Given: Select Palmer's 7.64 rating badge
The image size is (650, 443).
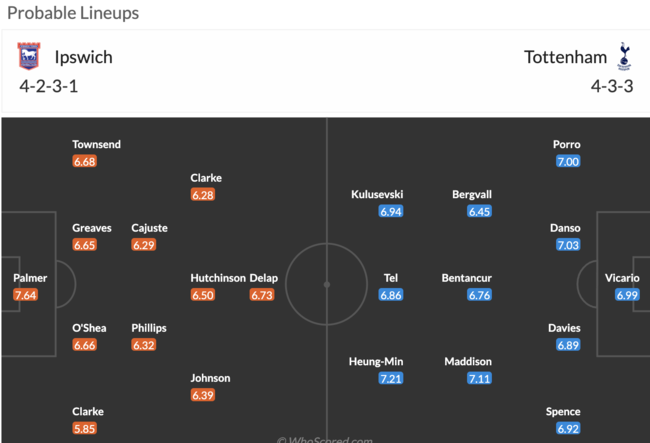Looking at the screenshot, I should (25, 295).
